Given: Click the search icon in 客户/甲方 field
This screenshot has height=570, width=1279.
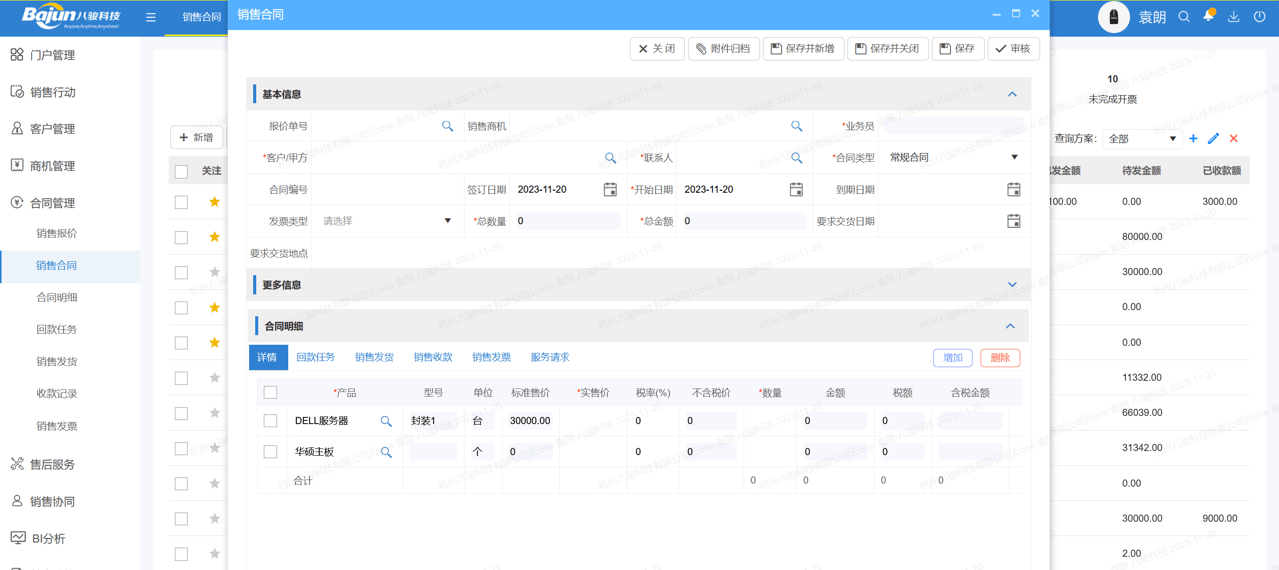Looking at the screenshot, I should tap(610, 158).
